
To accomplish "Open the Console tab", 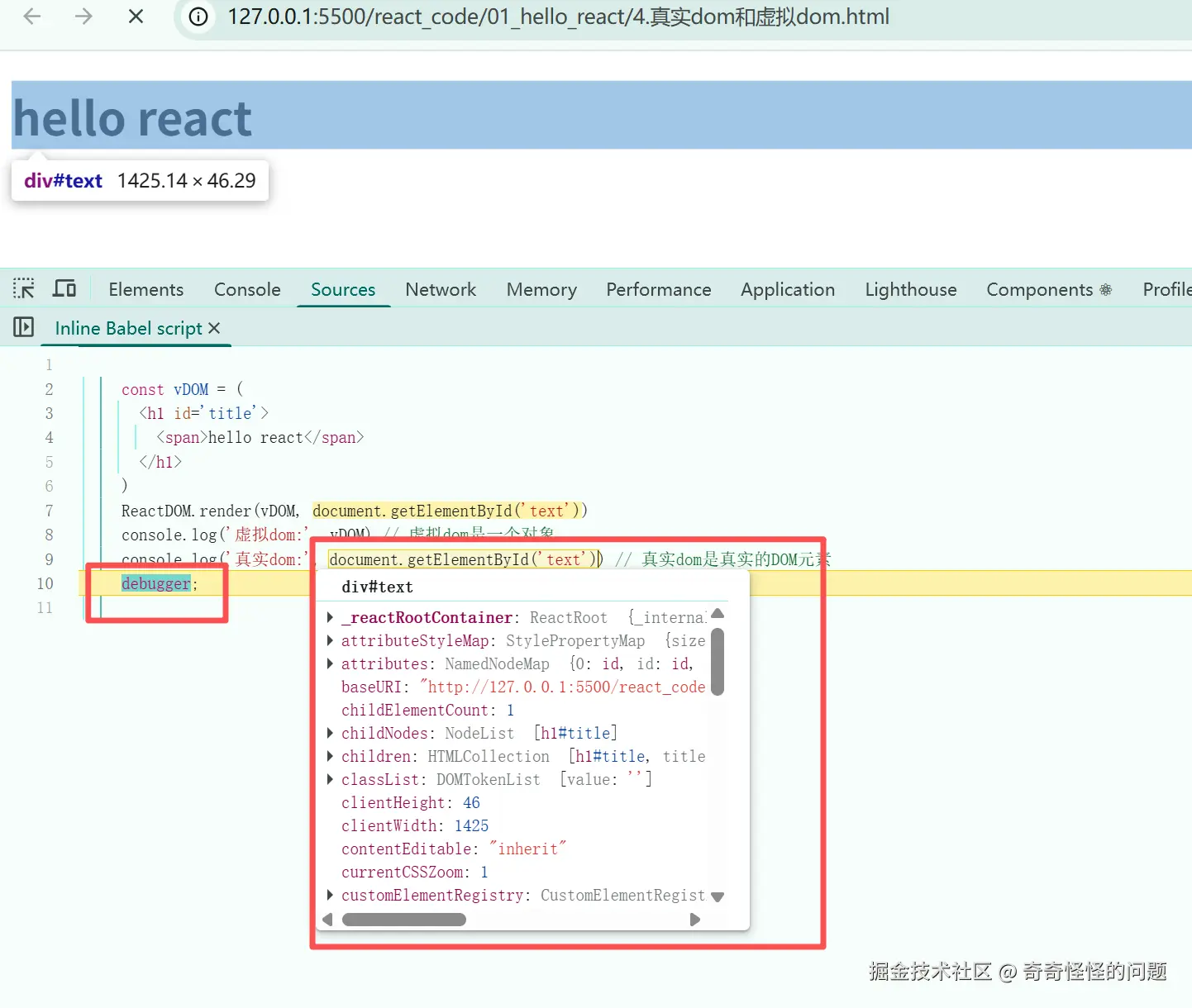I will coord(247,289).
